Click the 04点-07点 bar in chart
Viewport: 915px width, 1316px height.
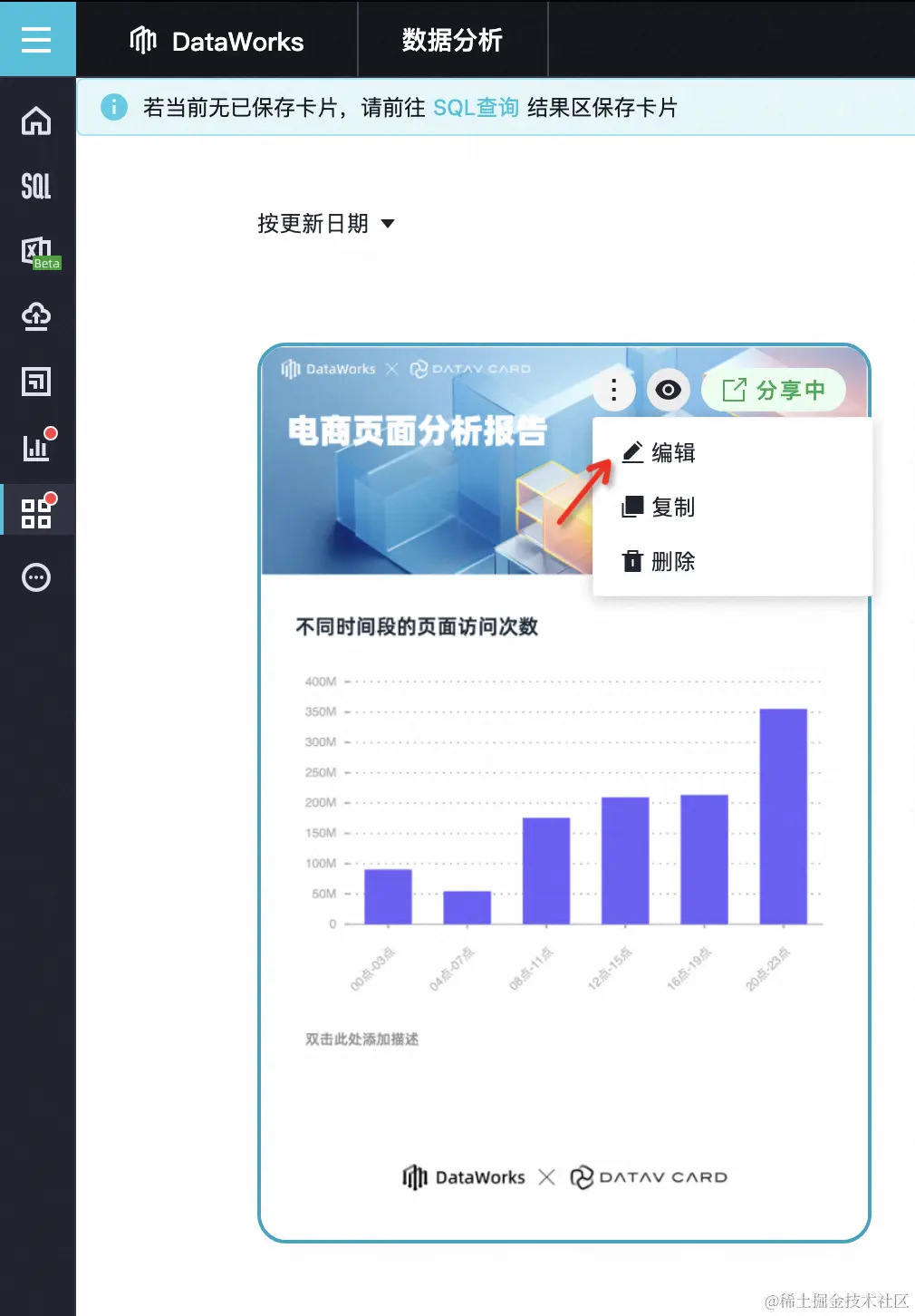pos(467,907)
